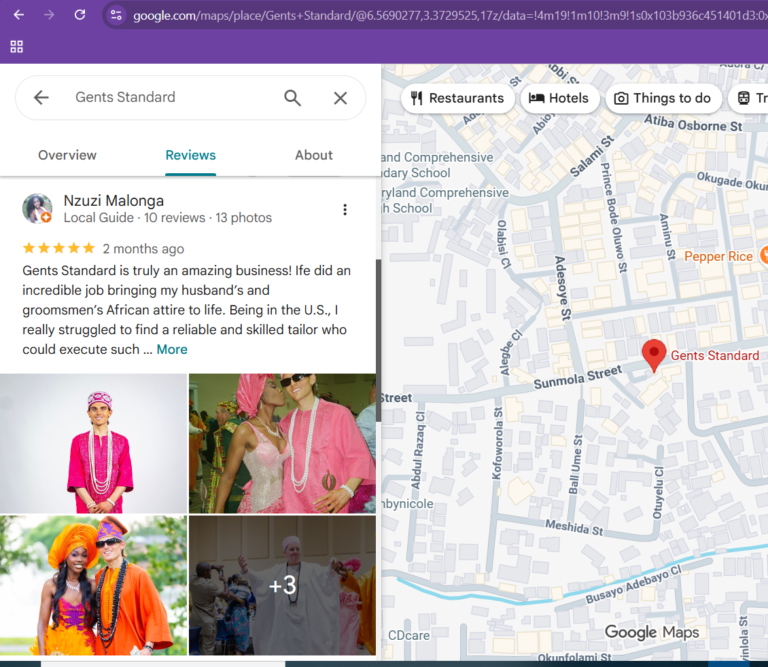Click the Aminu St map label
This screenshot has height=667, width=768.
coord(667,237)
